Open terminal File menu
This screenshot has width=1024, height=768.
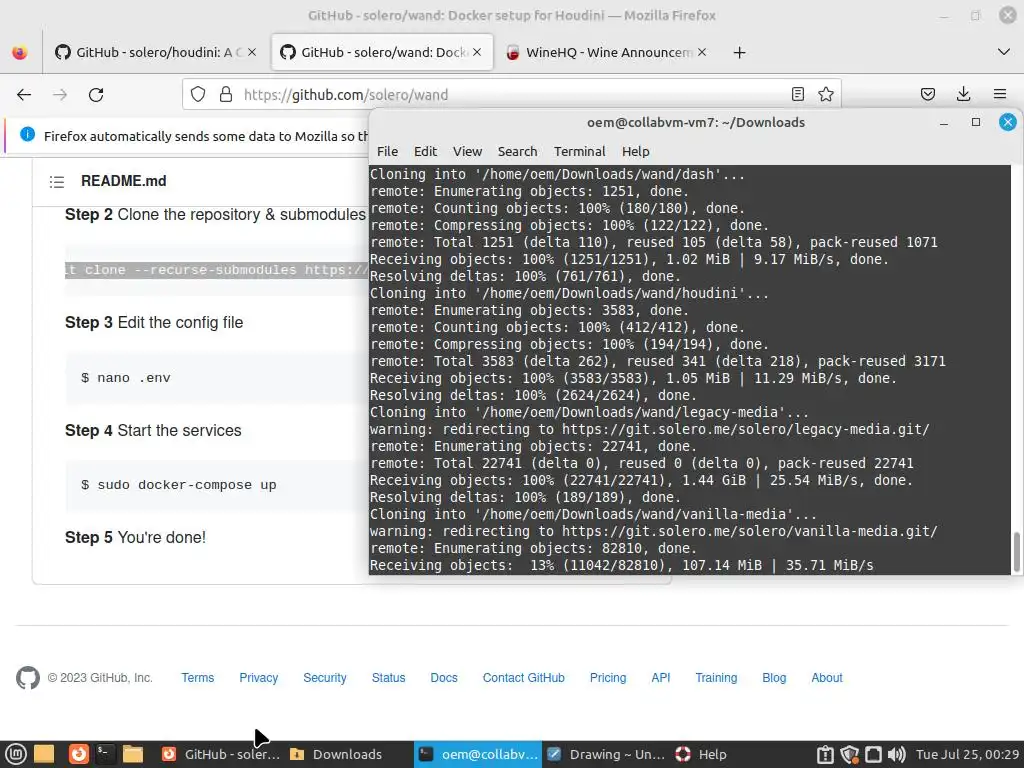[387, 152]
